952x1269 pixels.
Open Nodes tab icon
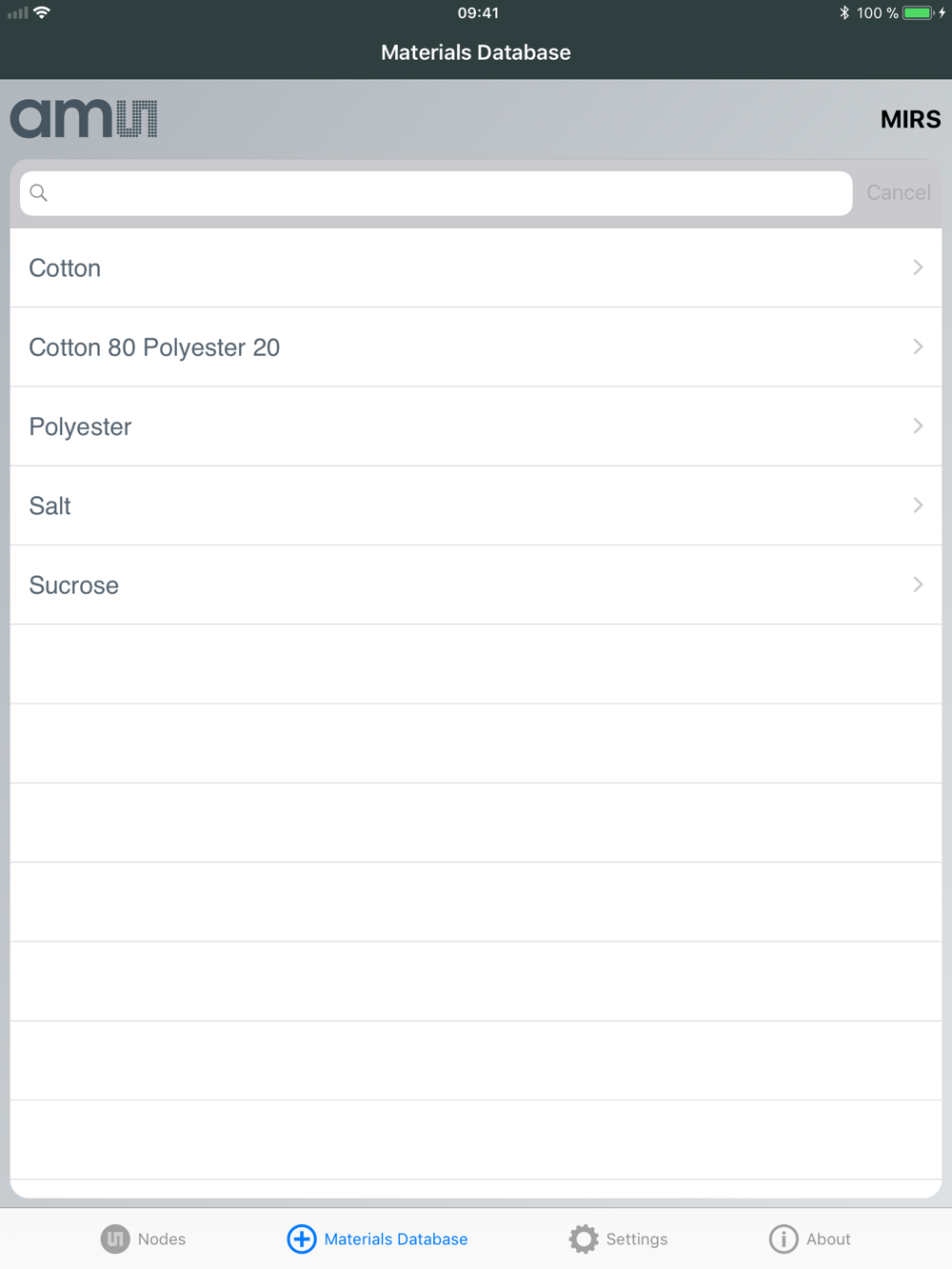click(115, 1239)
